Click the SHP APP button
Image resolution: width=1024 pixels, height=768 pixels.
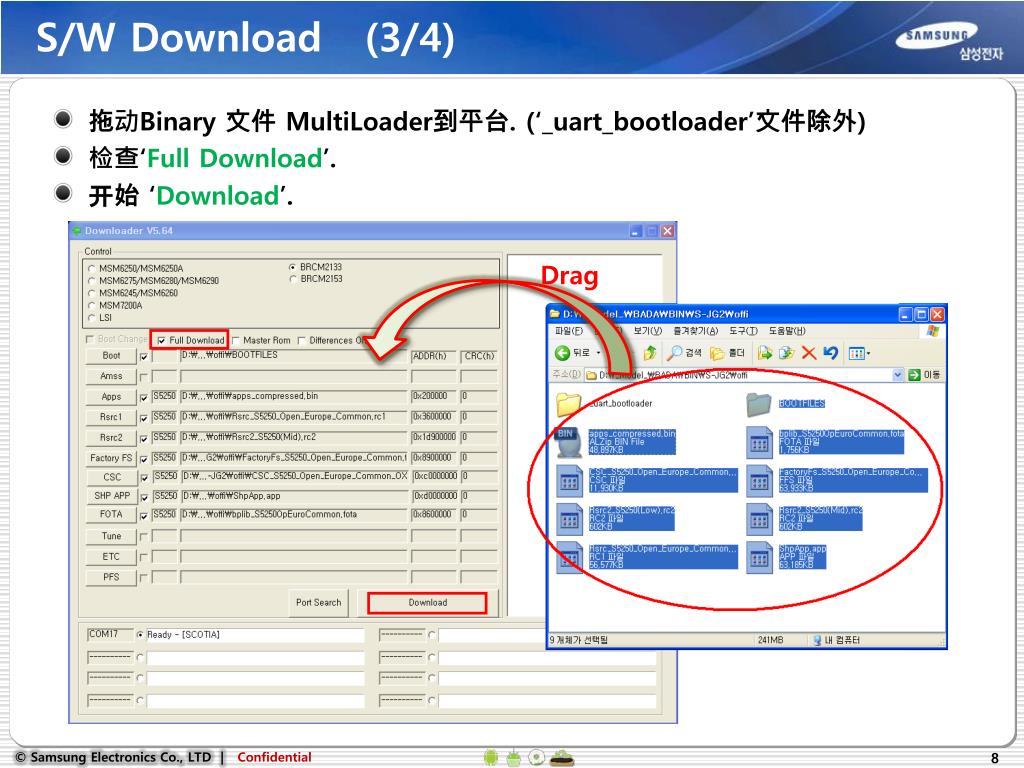(111, 496)
